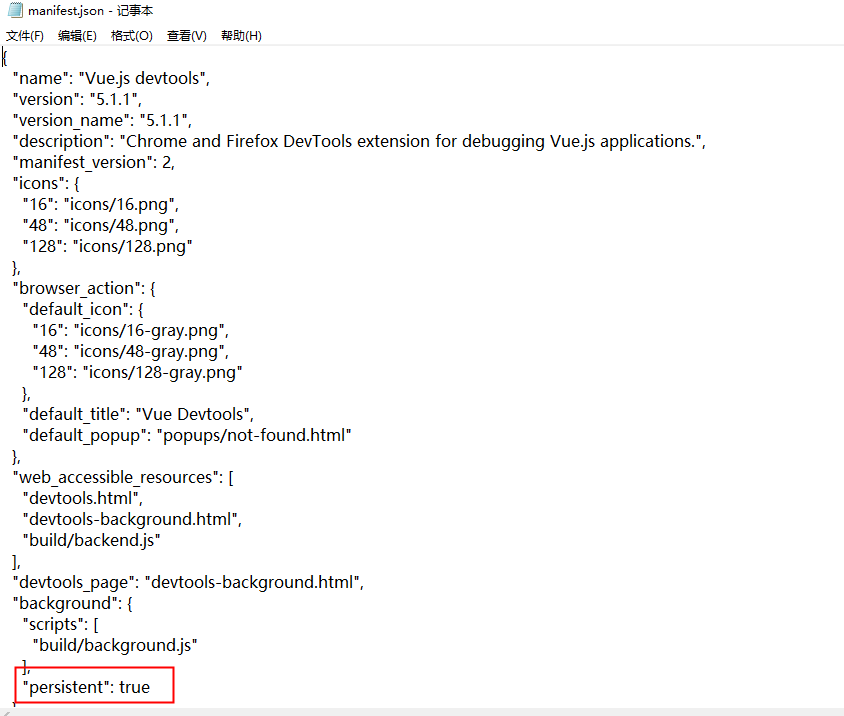The width and height of the screenshot is (844, 716).
Task: Click the "build/backend.js" line
Action: (x=92, y=540)
